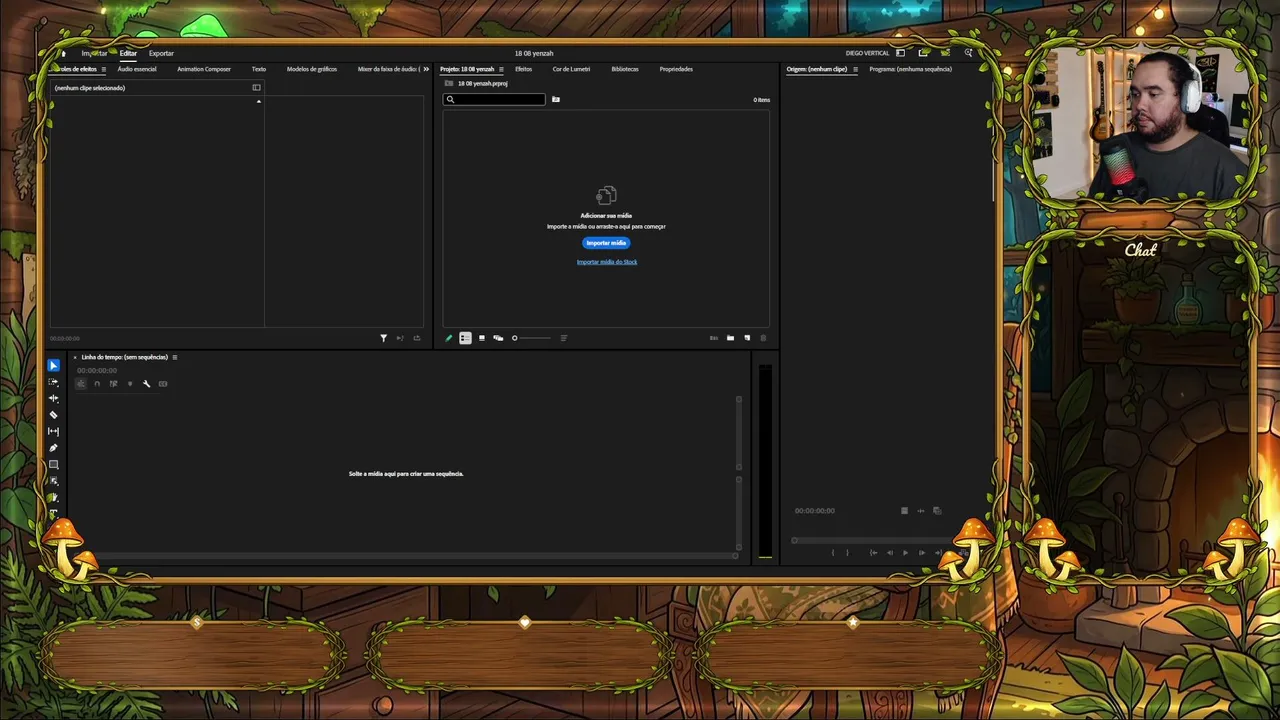Open the Texto panel tab
Image resolution: width=1280 pixels, height=720 pixels.
[x=259, y=69]
